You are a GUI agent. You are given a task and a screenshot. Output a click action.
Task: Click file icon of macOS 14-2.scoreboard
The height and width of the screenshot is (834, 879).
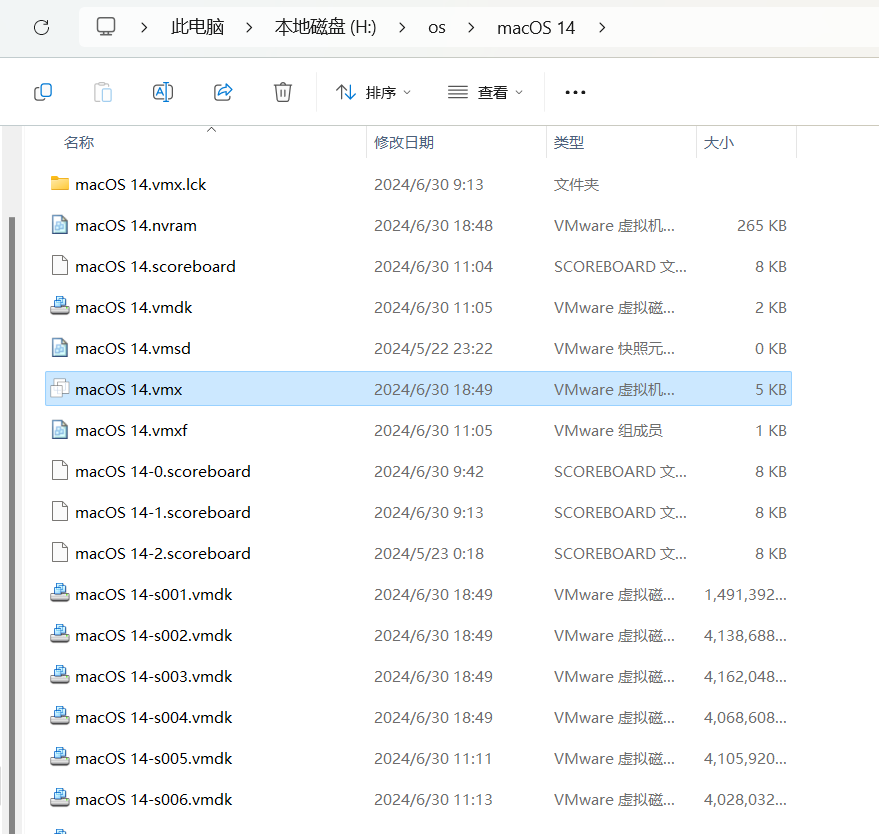click(x=60, y=553)
